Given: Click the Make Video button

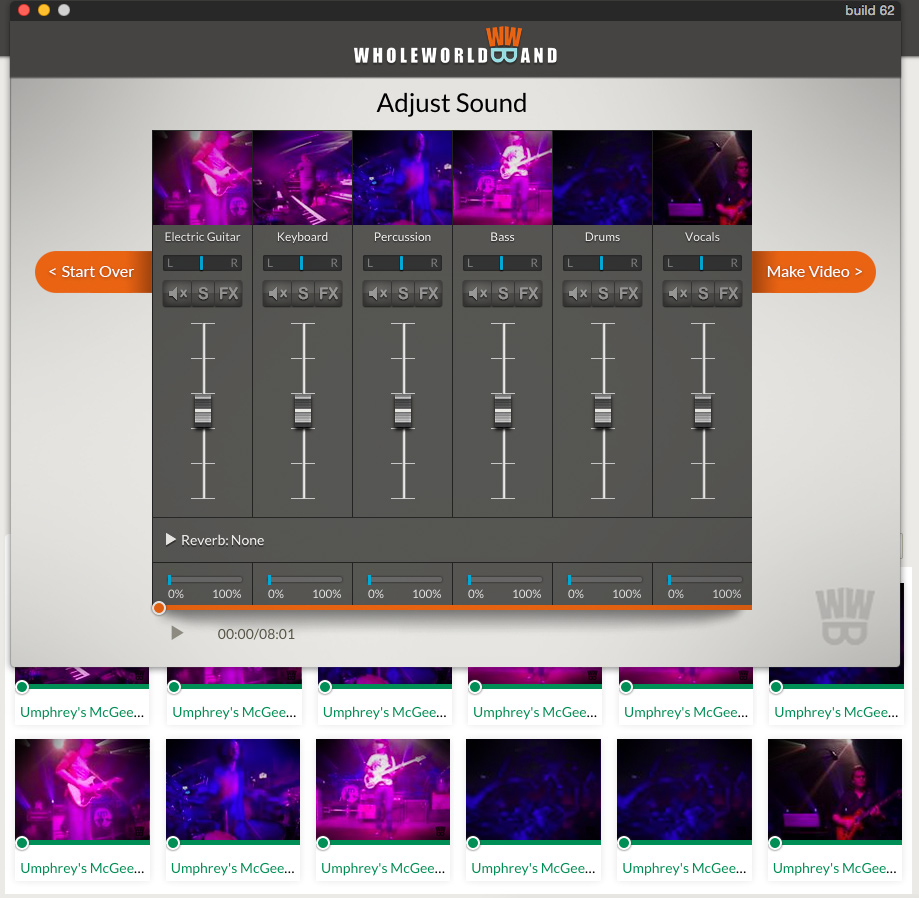Looking at the screenshot, I should coord(814,272).
